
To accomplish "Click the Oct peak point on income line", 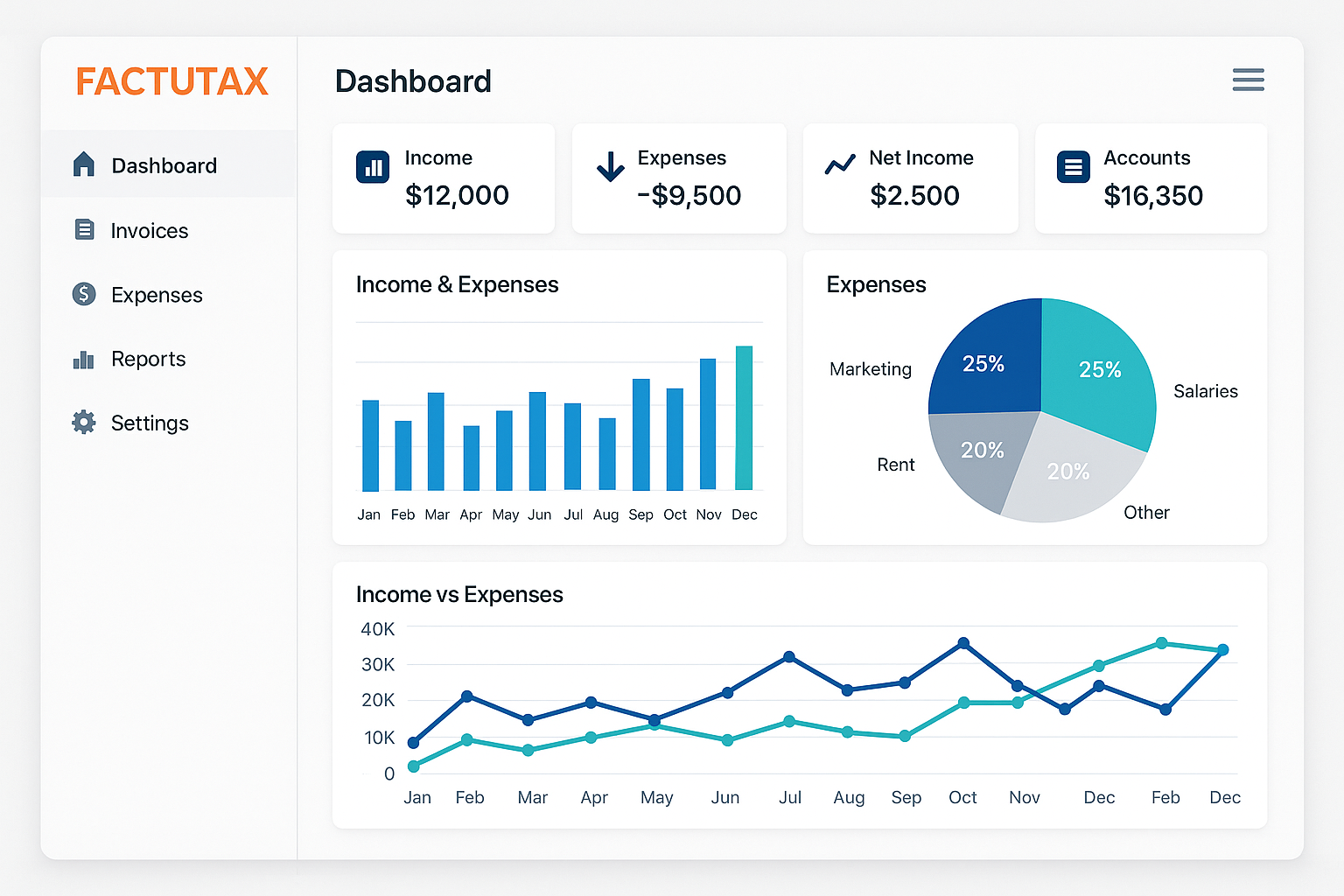I will coord(963,643).
